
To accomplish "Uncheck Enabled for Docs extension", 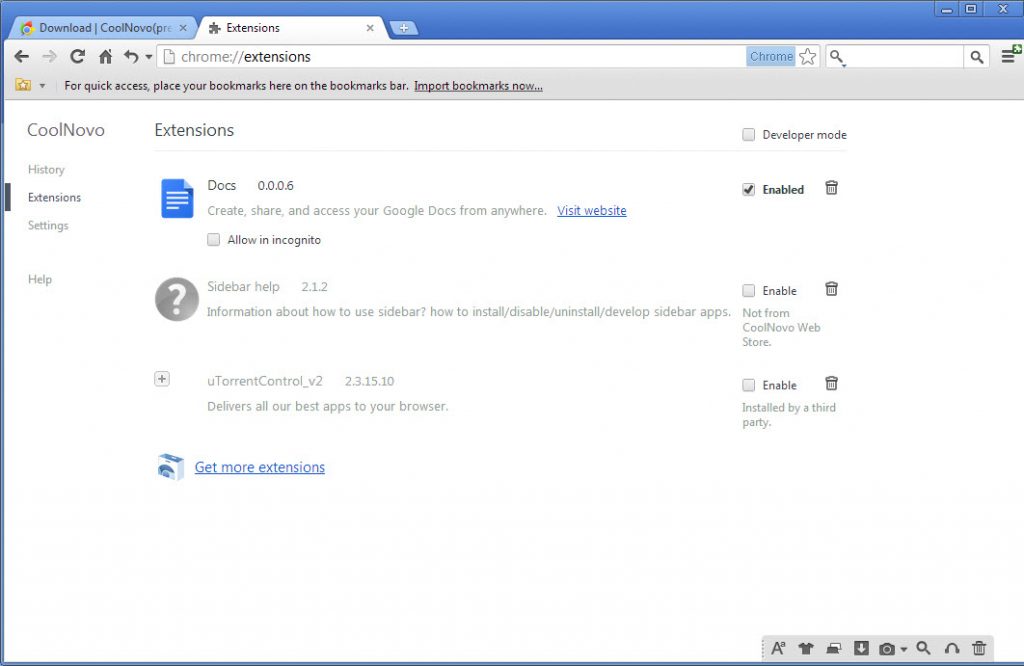I will [748, 189].
